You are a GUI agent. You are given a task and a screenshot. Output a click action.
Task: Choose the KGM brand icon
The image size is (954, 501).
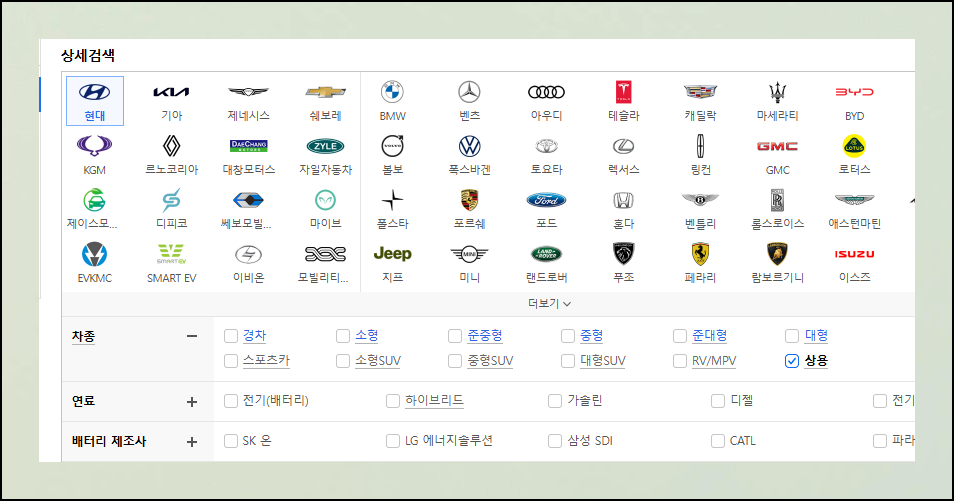[94, 146]
